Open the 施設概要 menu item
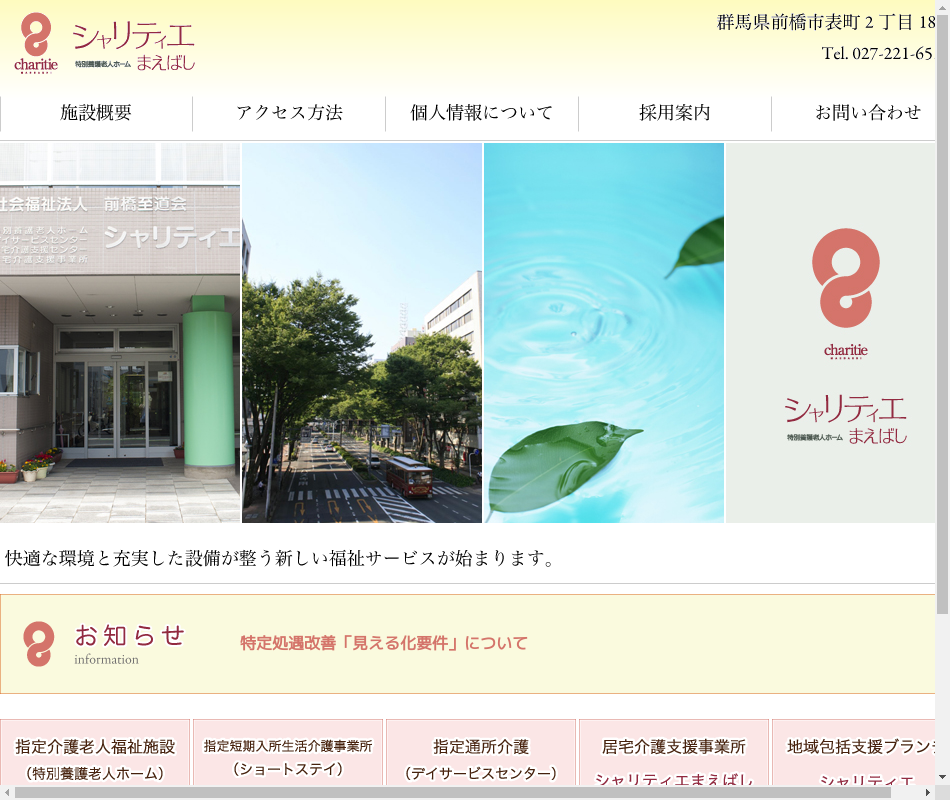Image resolution: width=950 pixels, height=800 pixels. 96,113
